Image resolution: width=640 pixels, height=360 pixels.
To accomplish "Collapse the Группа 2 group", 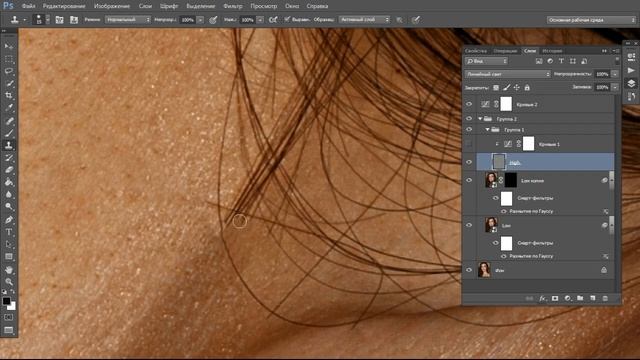I will click(x=480, y=119).
